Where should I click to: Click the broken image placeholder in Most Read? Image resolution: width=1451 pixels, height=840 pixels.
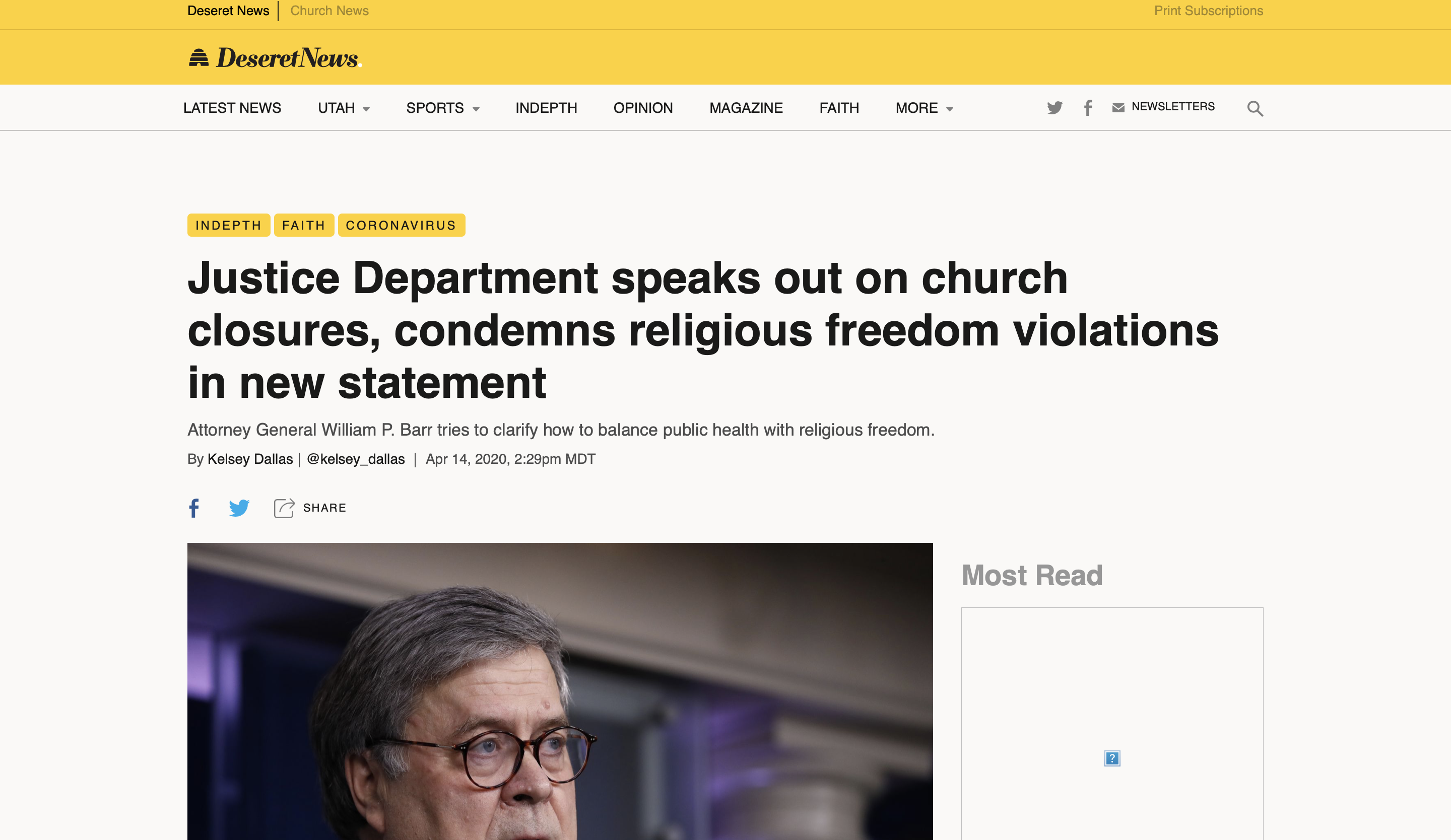click(1112, 758)
